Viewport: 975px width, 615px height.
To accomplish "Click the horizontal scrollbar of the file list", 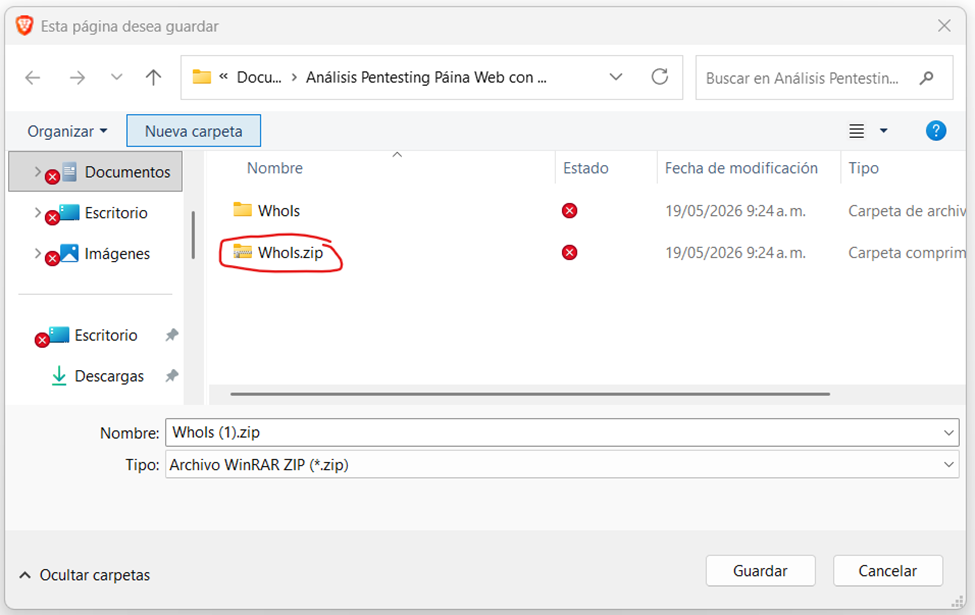I will 530,394.
